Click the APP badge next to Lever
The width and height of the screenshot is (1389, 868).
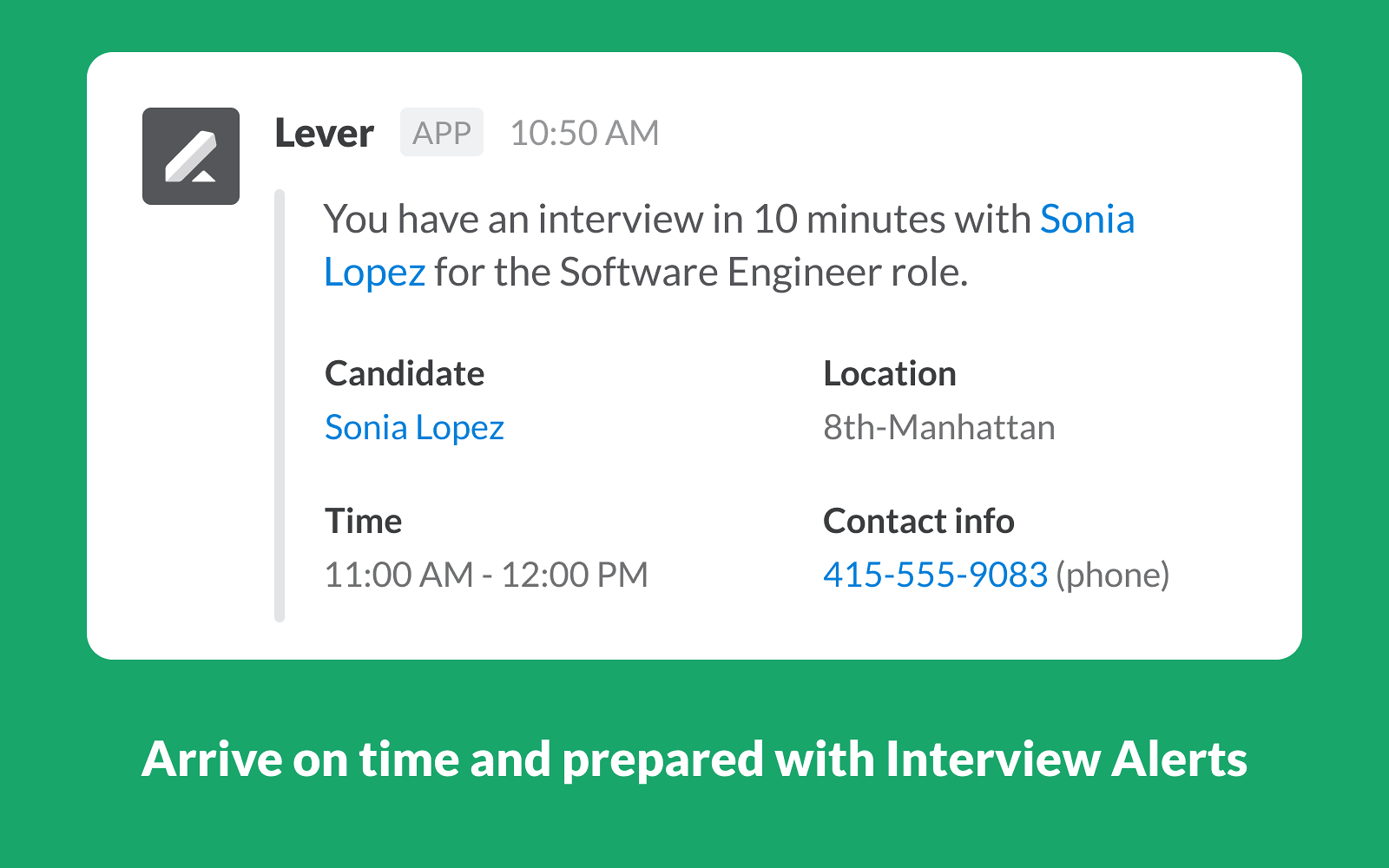(441, 133)
